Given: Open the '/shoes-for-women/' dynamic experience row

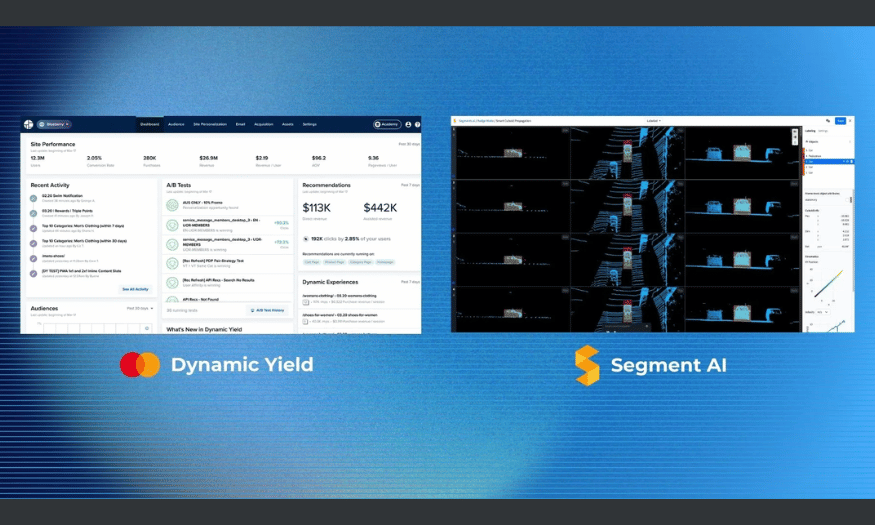Looking at the screenshot, I should (360, 318).
